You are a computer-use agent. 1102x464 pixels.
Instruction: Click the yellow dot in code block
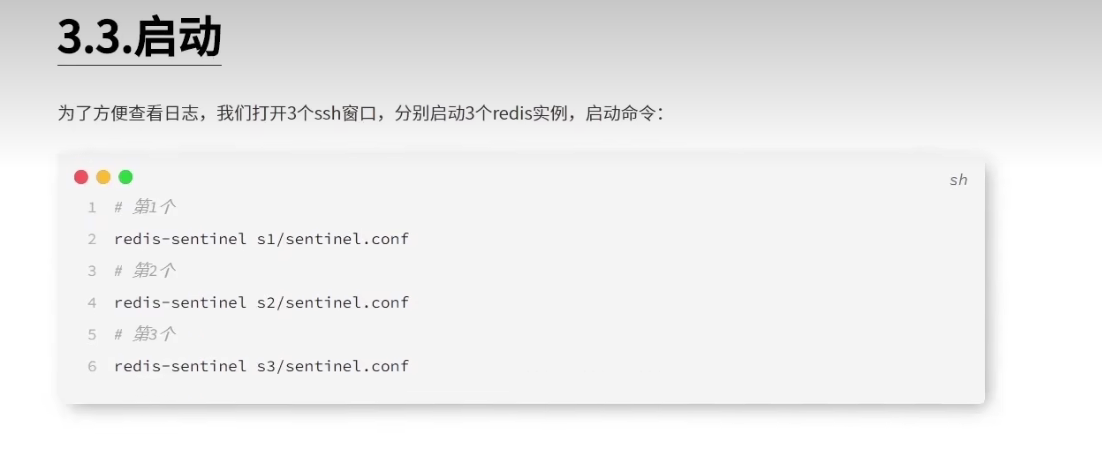tap(103, 177)
